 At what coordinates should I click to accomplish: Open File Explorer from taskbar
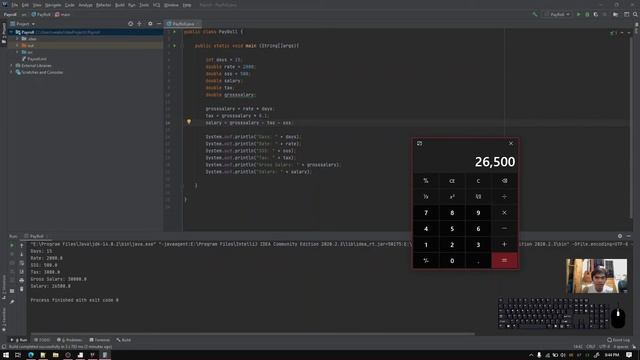click(55, 355)
